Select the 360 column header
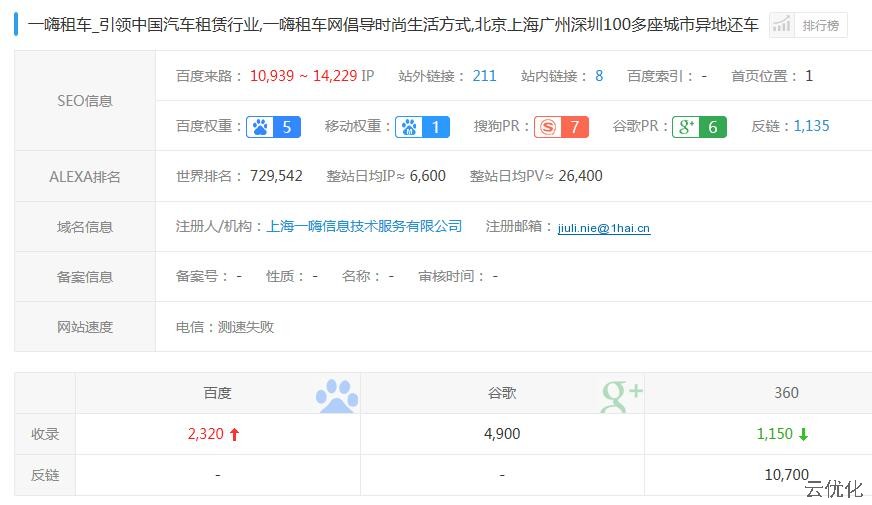This screenshot has height=505, width=872. (786, 393)
